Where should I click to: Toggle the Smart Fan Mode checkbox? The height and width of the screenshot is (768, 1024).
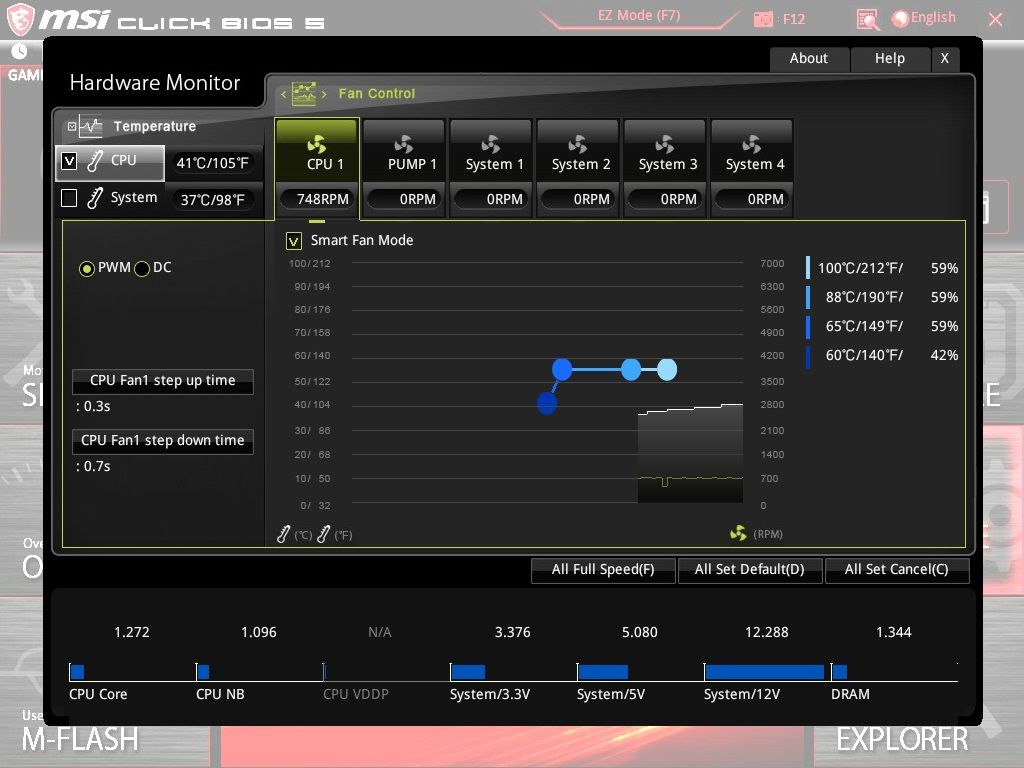click(x=294, y=241)
